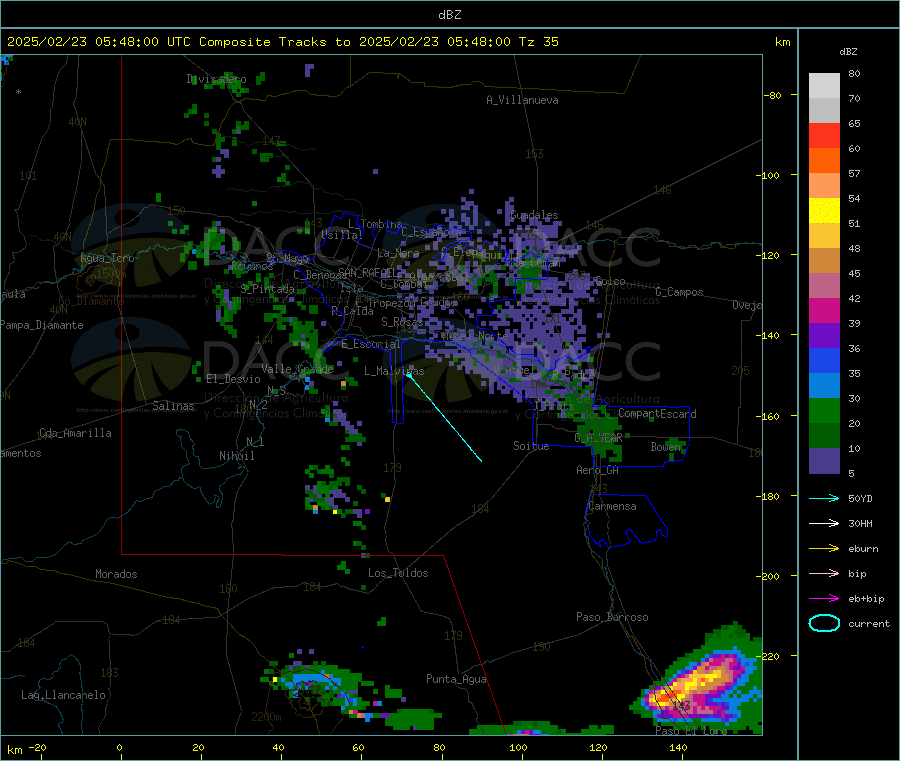Choose the tan 45-48 dBZ swatch
Viewport: 900px width, 761px height.
click(824, 261)
